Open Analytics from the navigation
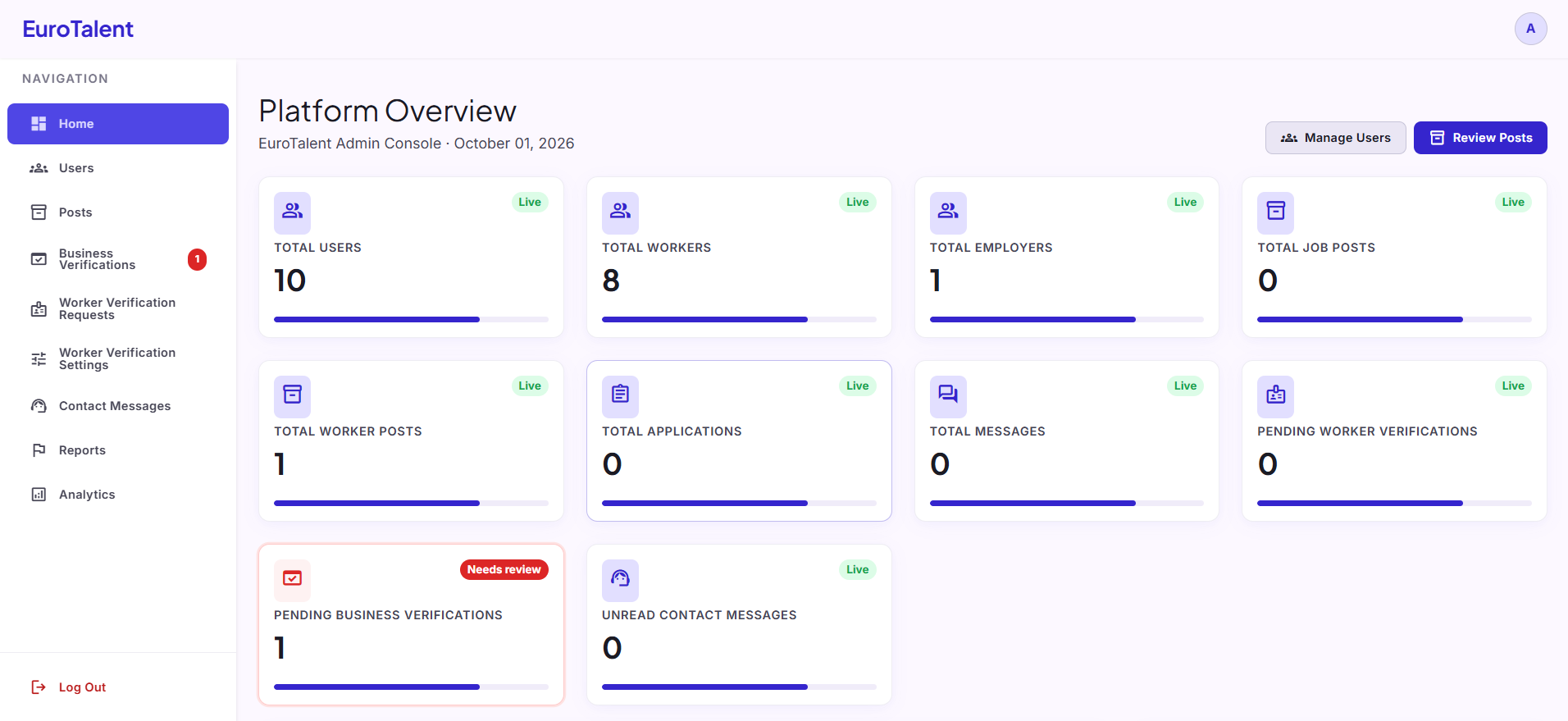Screen dimensions: 1568x721 coord(118,495)
